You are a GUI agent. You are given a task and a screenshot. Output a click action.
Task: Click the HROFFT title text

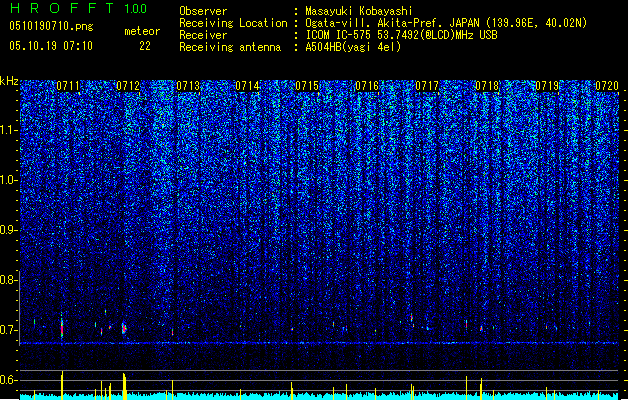coord(62,8)
